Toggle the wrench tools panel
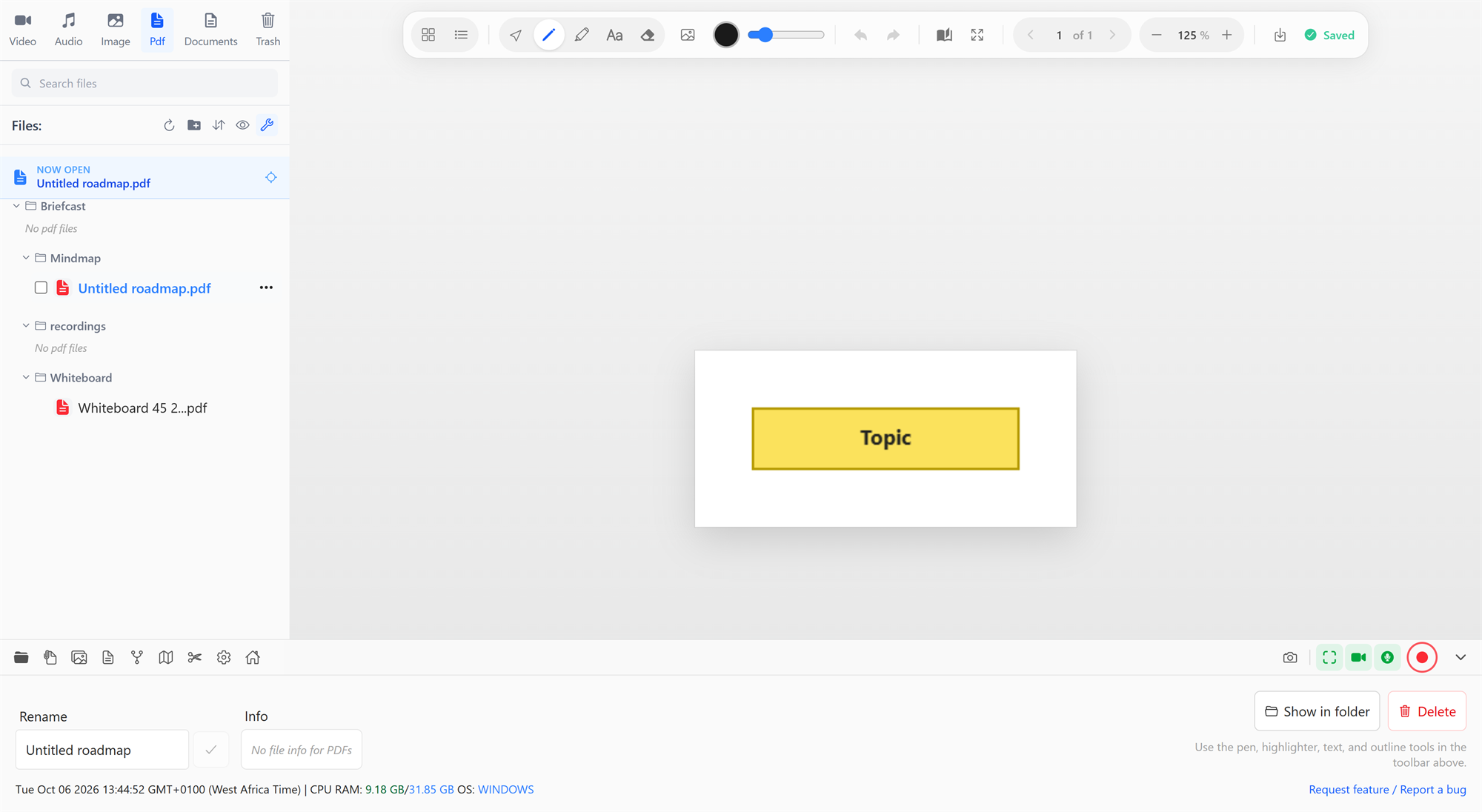 coord(268,125)
